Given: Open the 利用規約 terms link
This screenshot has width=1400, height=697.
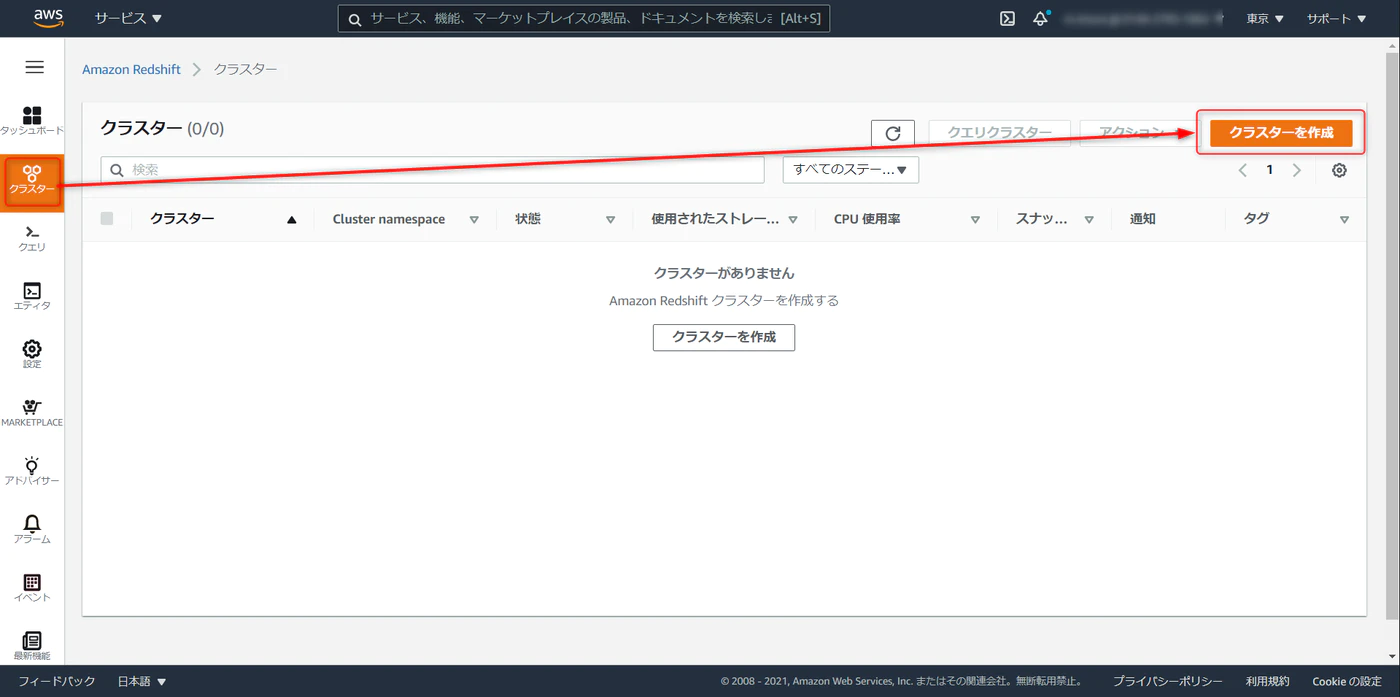Looking at the screenshot, I should [1268, 681].
